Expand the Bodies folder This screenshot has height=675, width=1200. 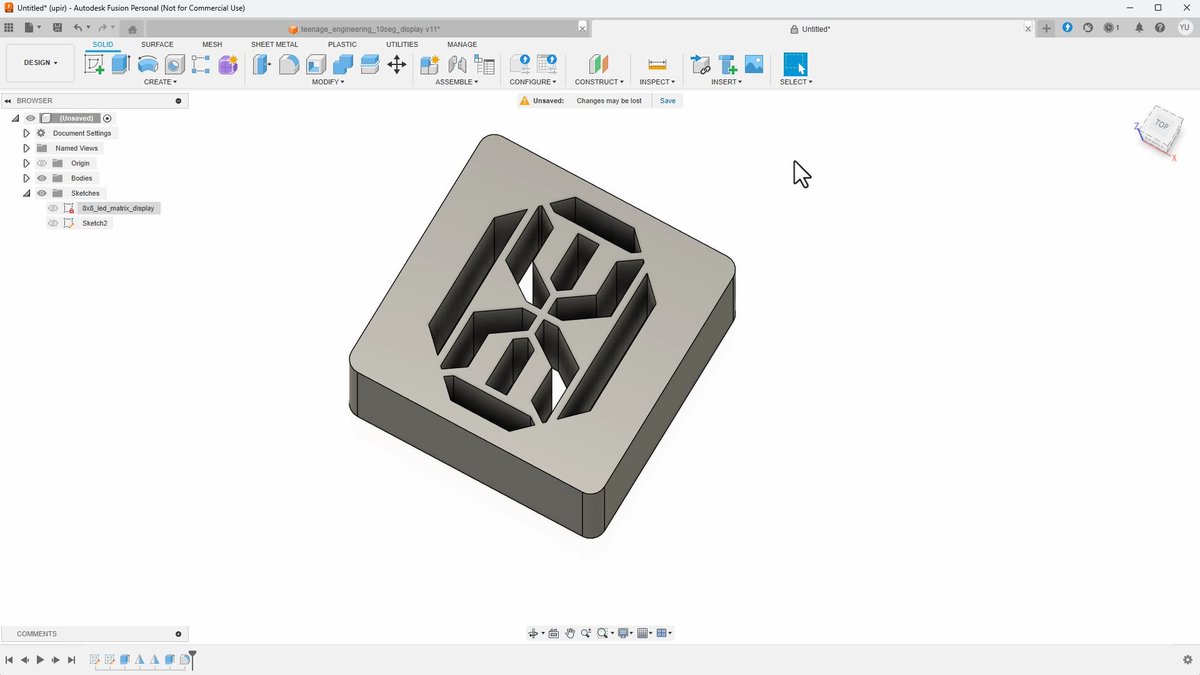click(x=26, y=178)
